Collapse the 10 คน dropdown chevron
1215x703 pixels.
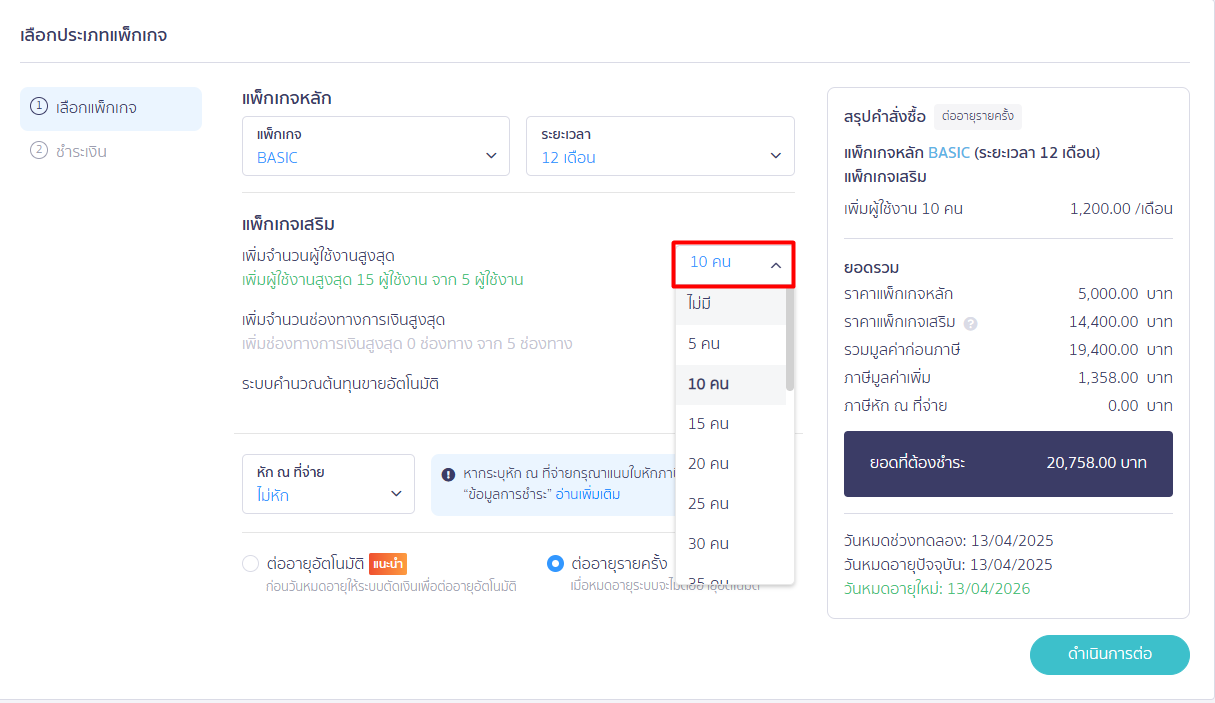(776, 265)
